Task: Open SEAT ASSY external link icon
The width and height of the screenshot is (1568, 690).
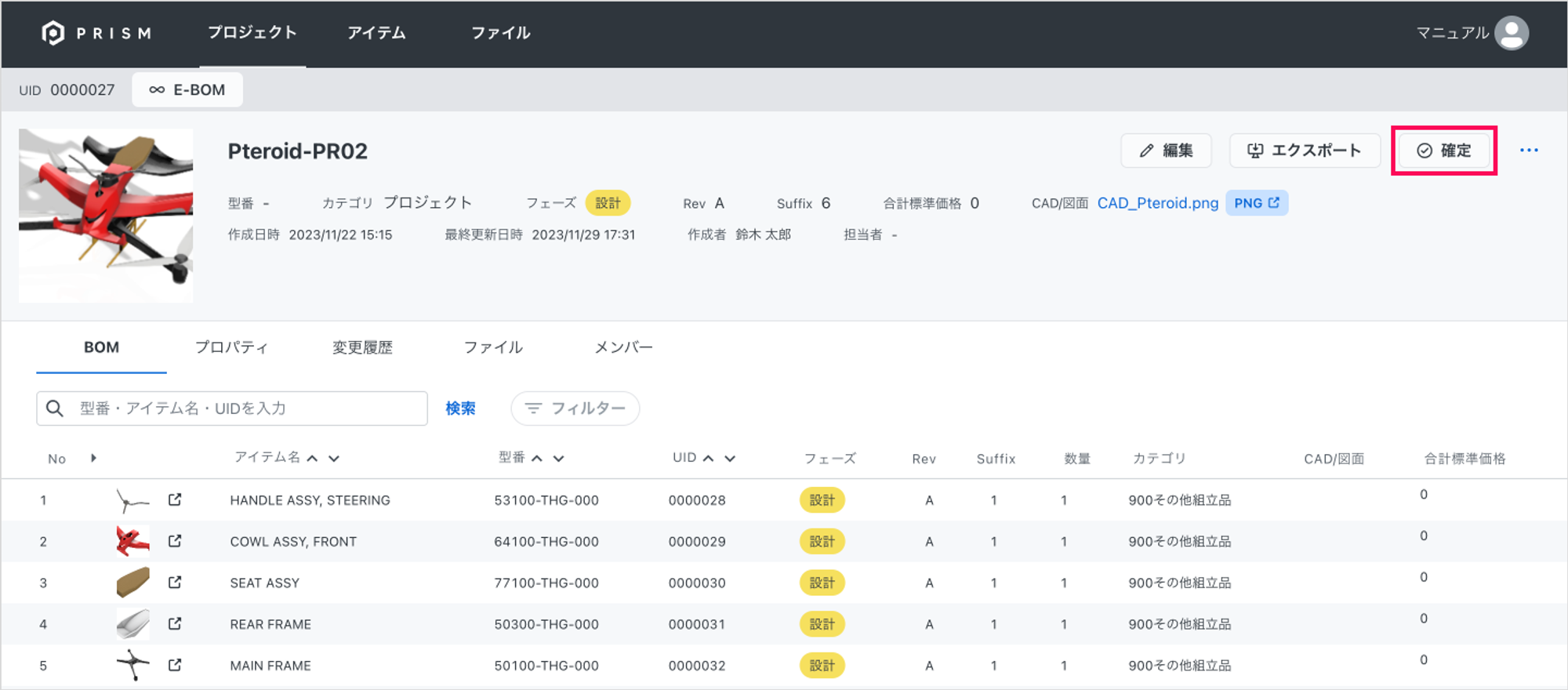Action: click(175, 583)
